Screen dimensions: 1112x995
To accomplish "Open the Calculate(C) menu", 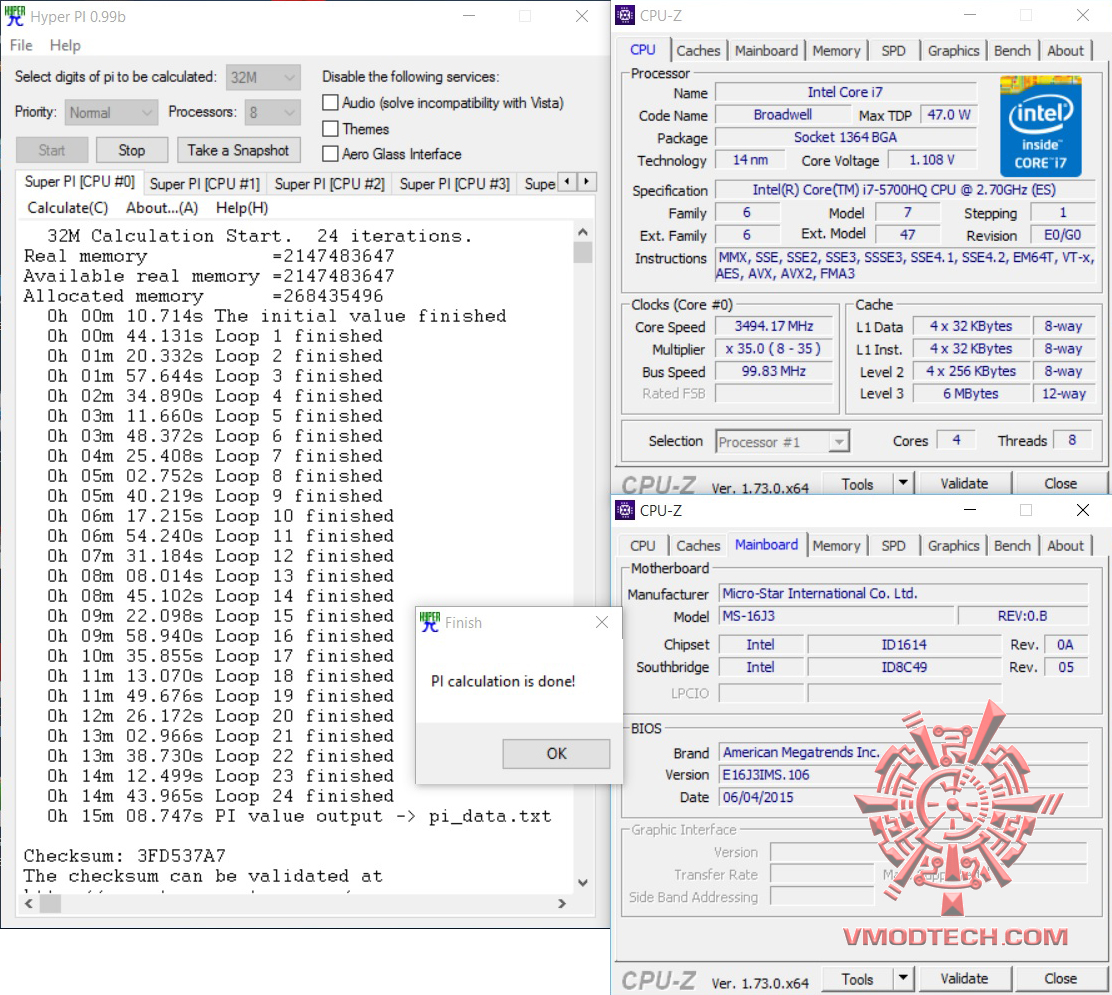I will click(x=67, y=208).
